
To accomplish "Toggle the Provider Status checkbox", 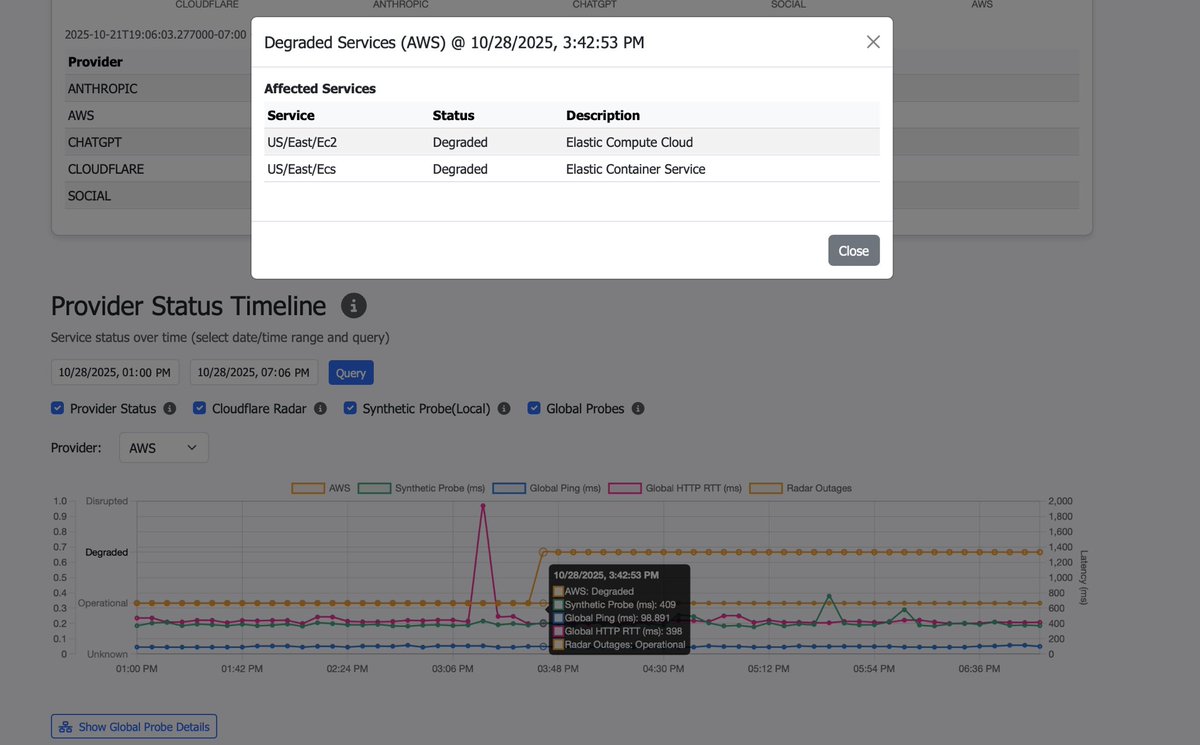I will click(58, 408).
